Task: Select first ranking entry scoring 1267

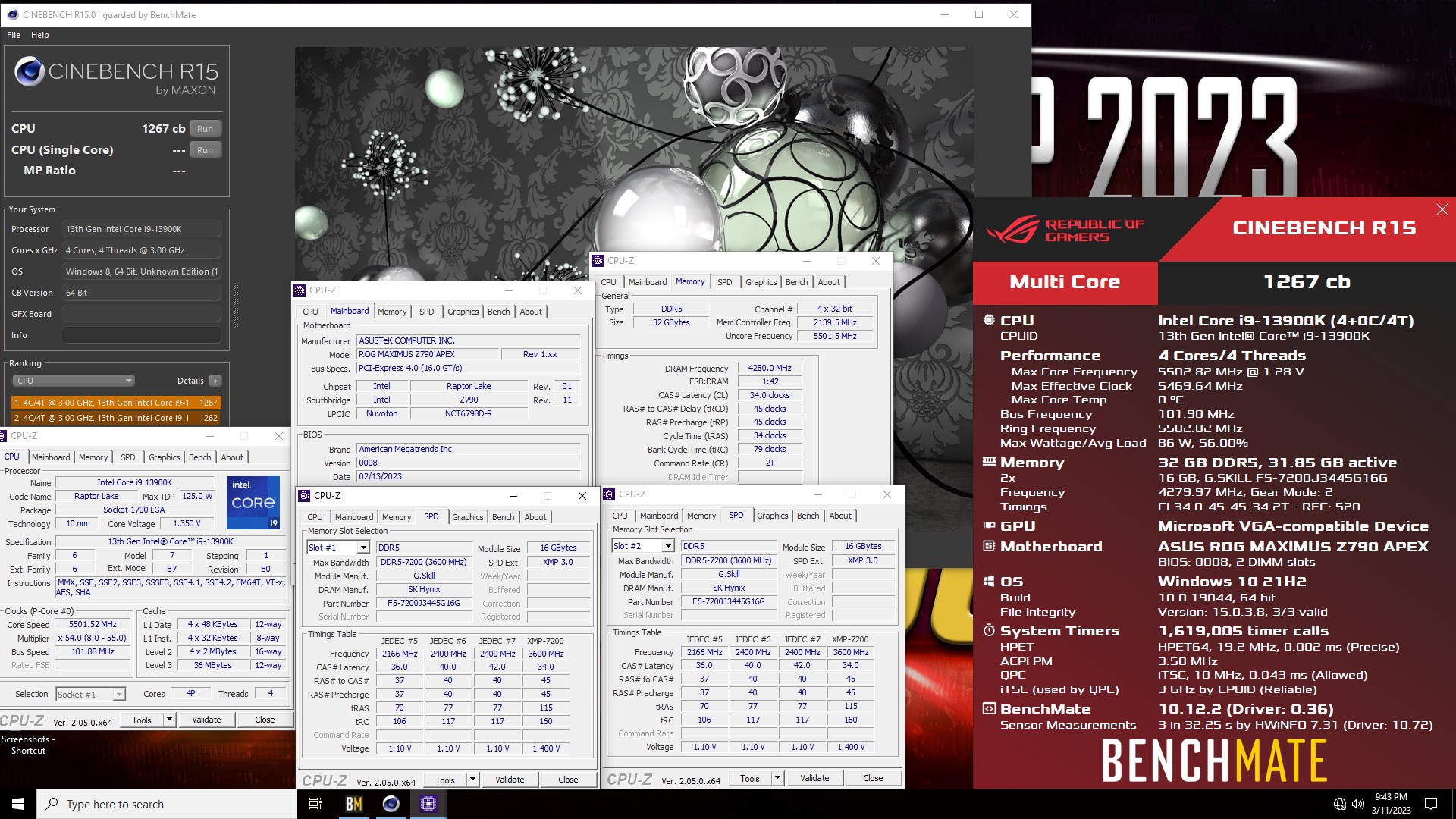Action: tap(116, 403)
